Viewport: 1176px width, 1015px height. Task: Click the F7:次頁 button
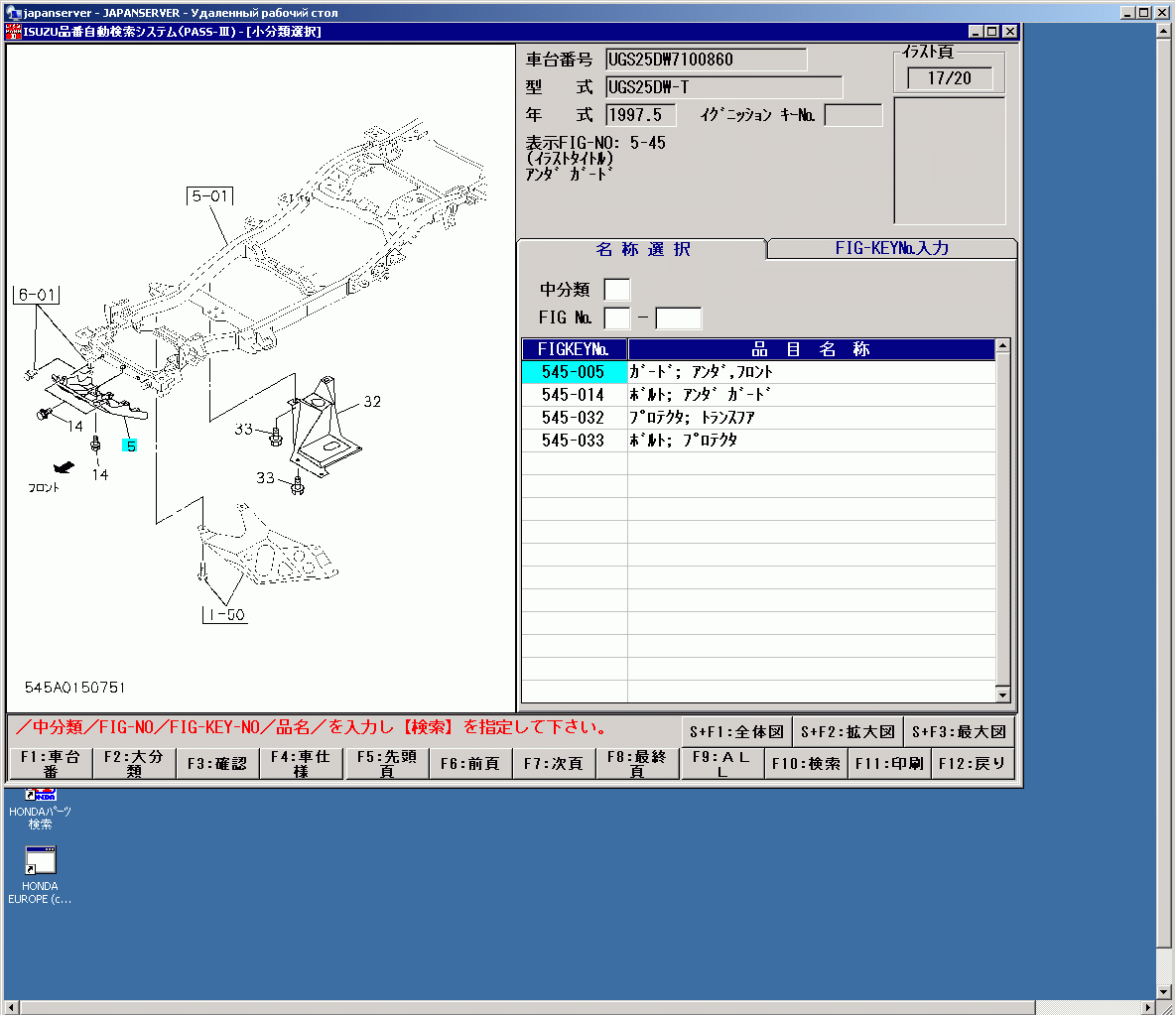(554, 764)
